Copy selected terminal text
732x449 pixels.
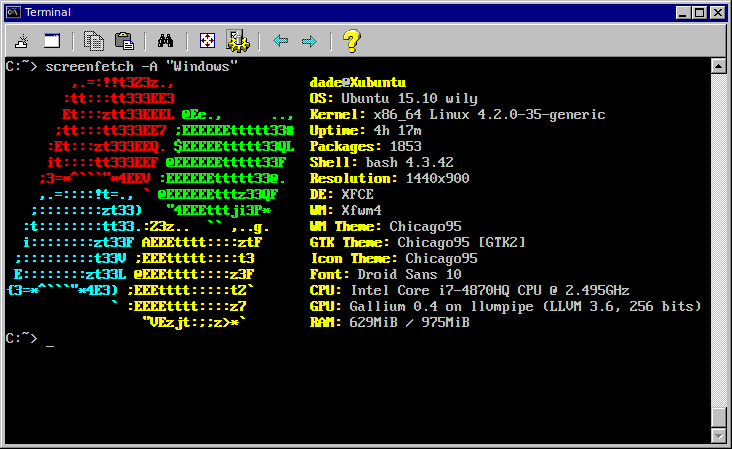[95, 41]
